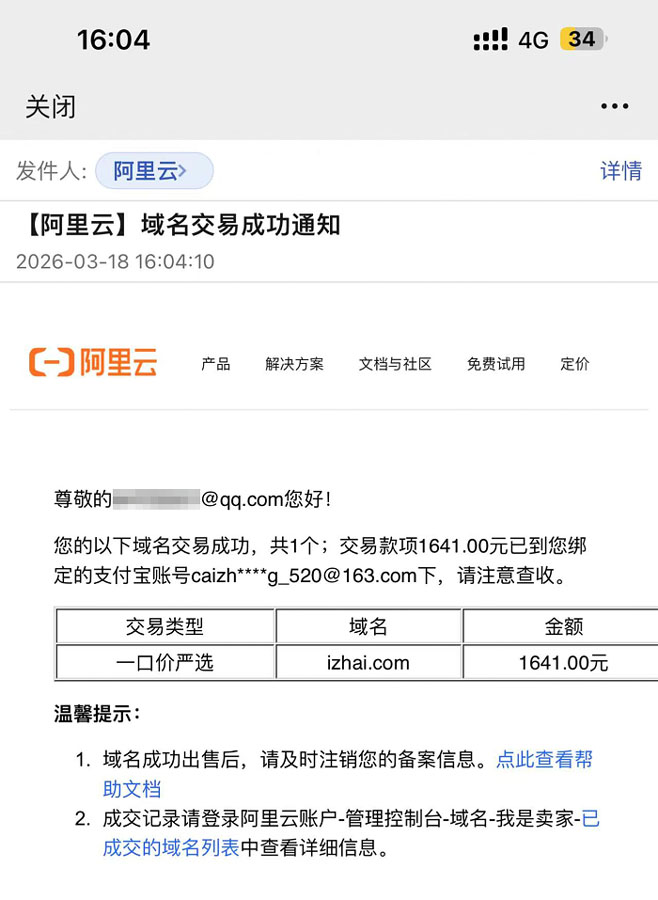
Task: Click the orange 阿里云 logo
Action: [x=93, y=362]
